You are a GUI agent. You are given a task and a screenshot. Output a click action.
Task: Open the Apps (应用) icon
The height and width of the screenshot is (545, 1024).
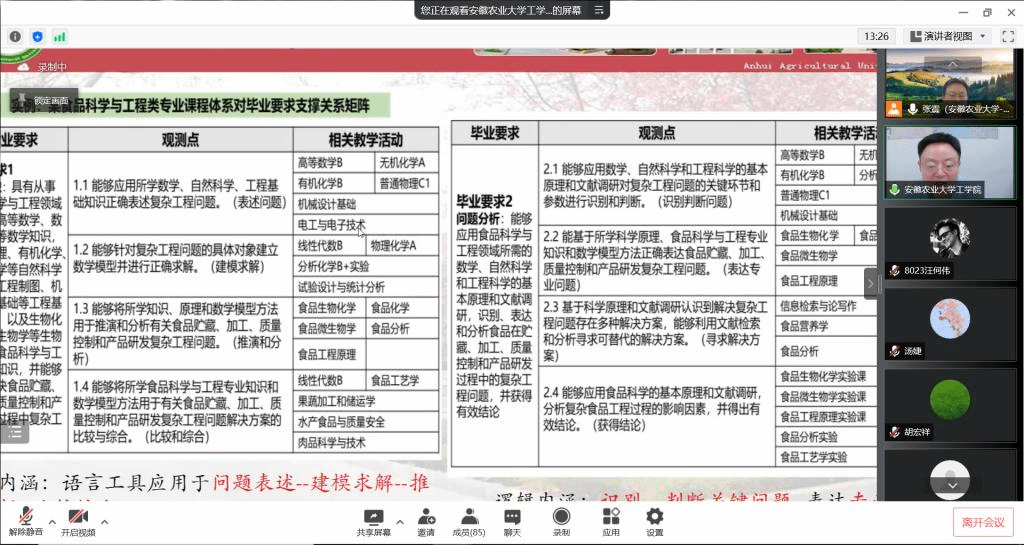point(611,521)
